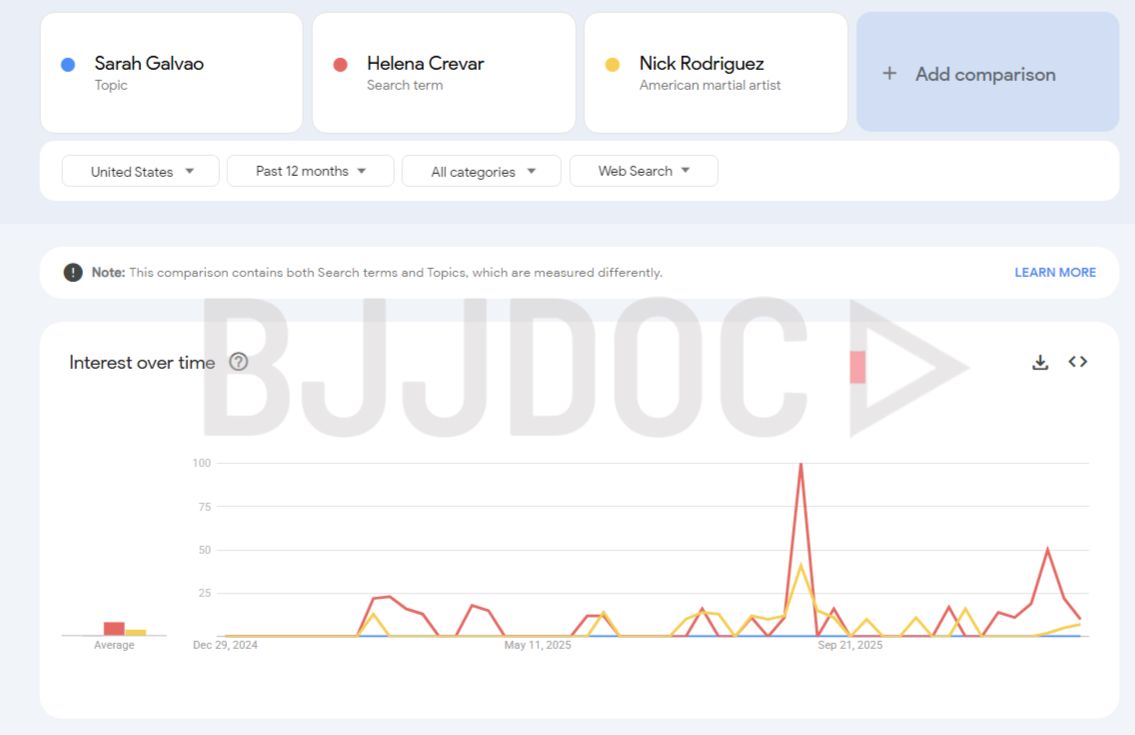Open the embed code icon

point(1077,362)
